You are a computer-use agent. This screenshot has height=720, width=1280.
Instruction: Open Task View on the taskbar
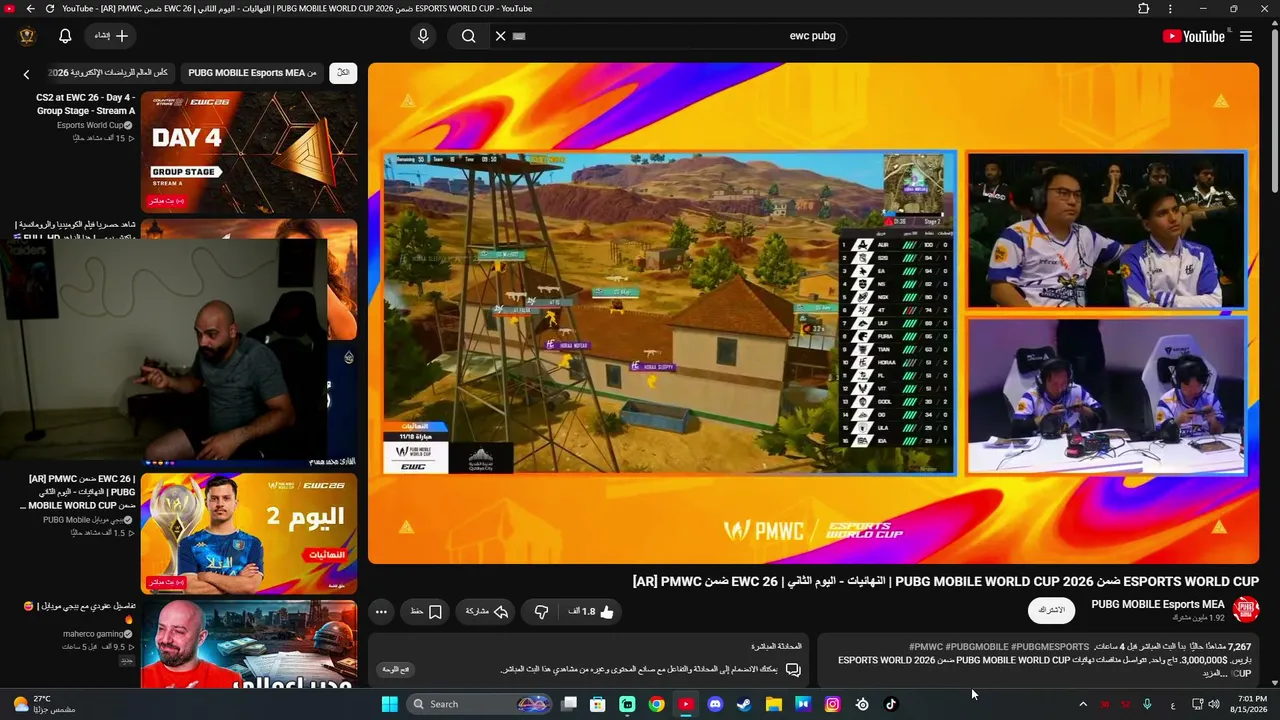pos(569,704)
